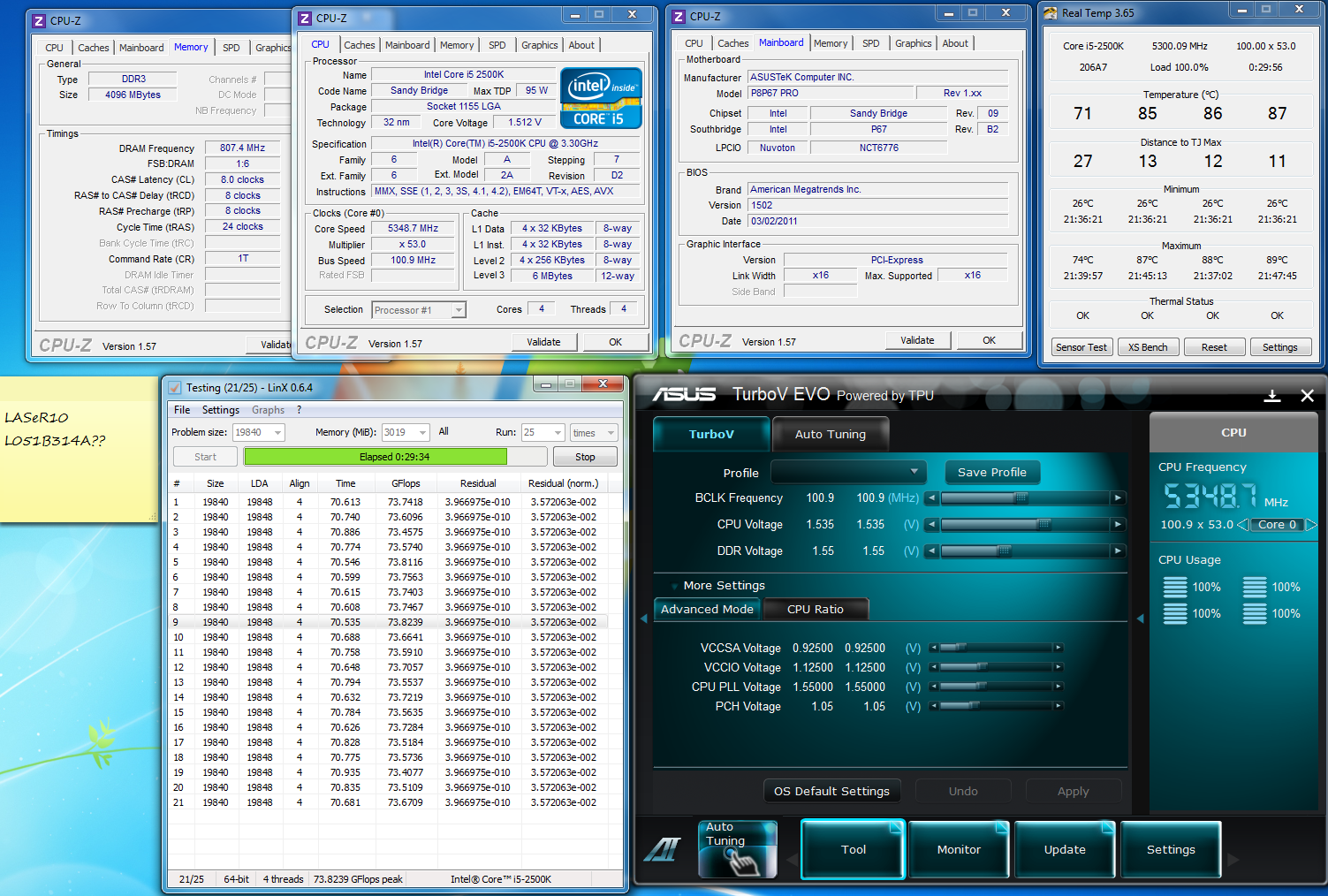The height and width of the screenshot is (896, 1328).
Task: Raise CPU Voltage with its right arrow
Action: (x=1119, y=525)
